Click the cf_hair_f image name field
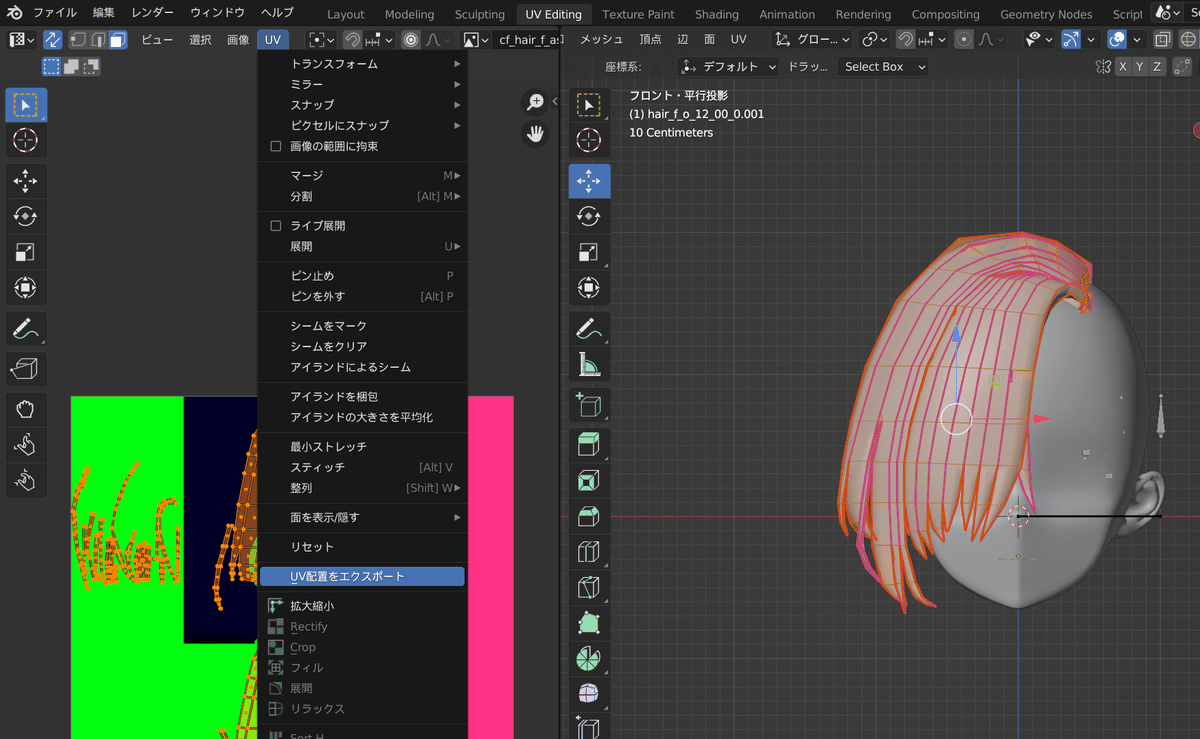Image resolution: width=1200 pixels, height=739 pixels. [x=527, y=40]
